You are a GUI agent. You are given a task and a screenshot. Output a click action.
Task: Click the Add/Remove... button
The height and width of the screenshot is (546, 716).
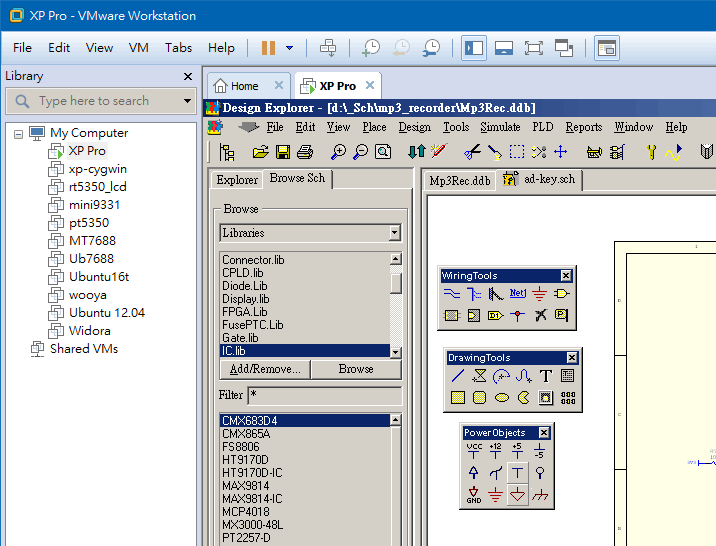tap(265, 369)
